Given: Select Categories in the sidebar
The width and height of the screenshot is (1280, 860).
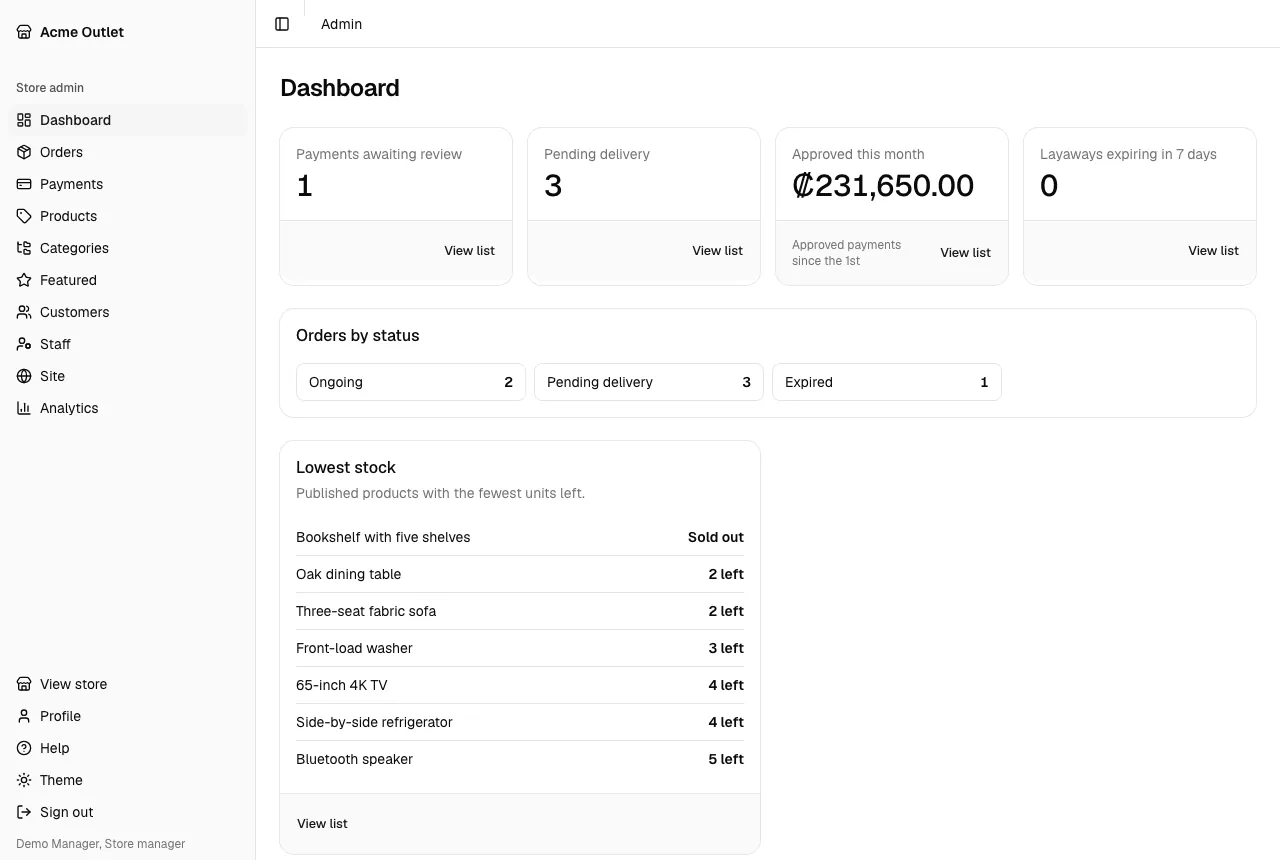Looking at the screenshot, I should 127,248.
